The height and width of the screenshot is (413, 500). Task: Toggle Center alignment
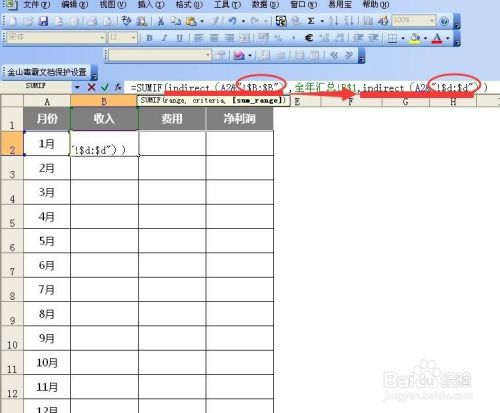[x=214, y=38]
